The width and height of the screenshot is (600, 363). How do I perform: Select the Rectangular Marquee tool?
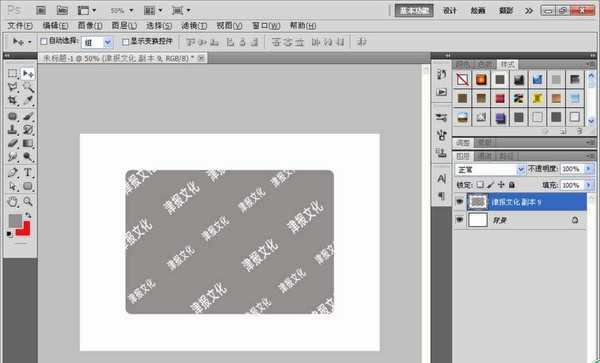13,73
